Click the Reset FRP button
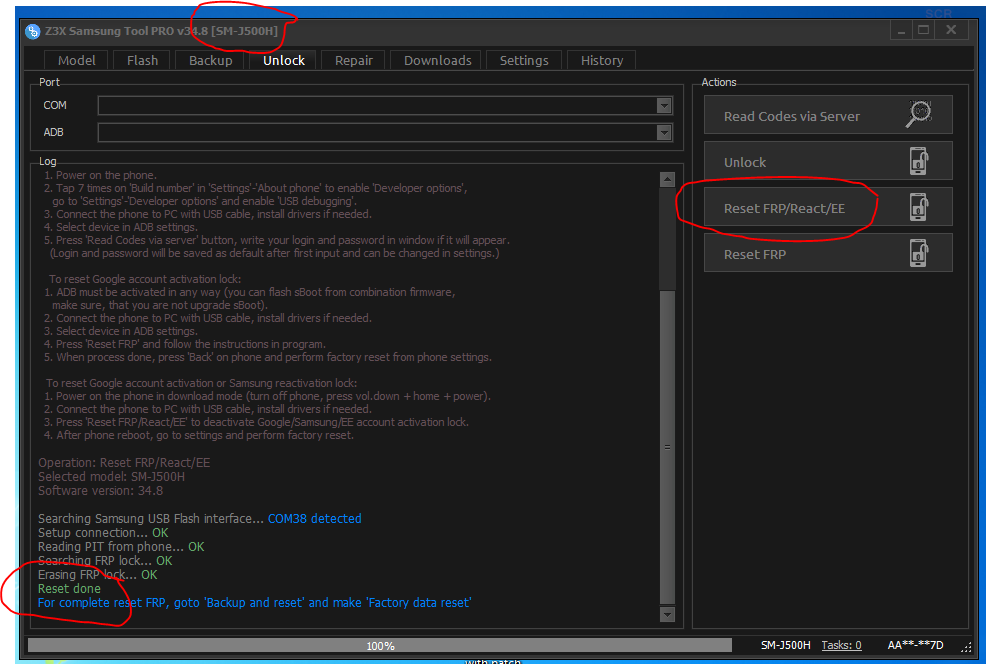This screenshot has height=664, width=986. (x=828, y=253)
